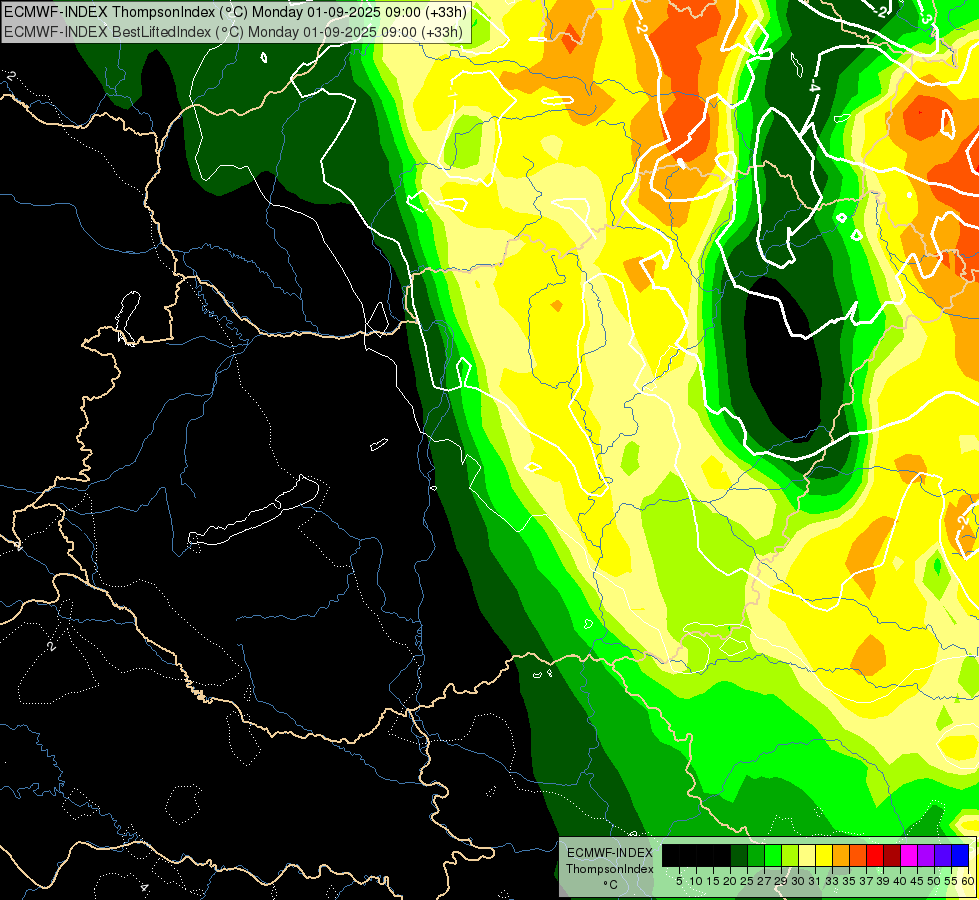Click the yellow-green 29–30 legend swatch
Image resolution: width=979 pixels, height=900 pixels.
coord(790,855)
